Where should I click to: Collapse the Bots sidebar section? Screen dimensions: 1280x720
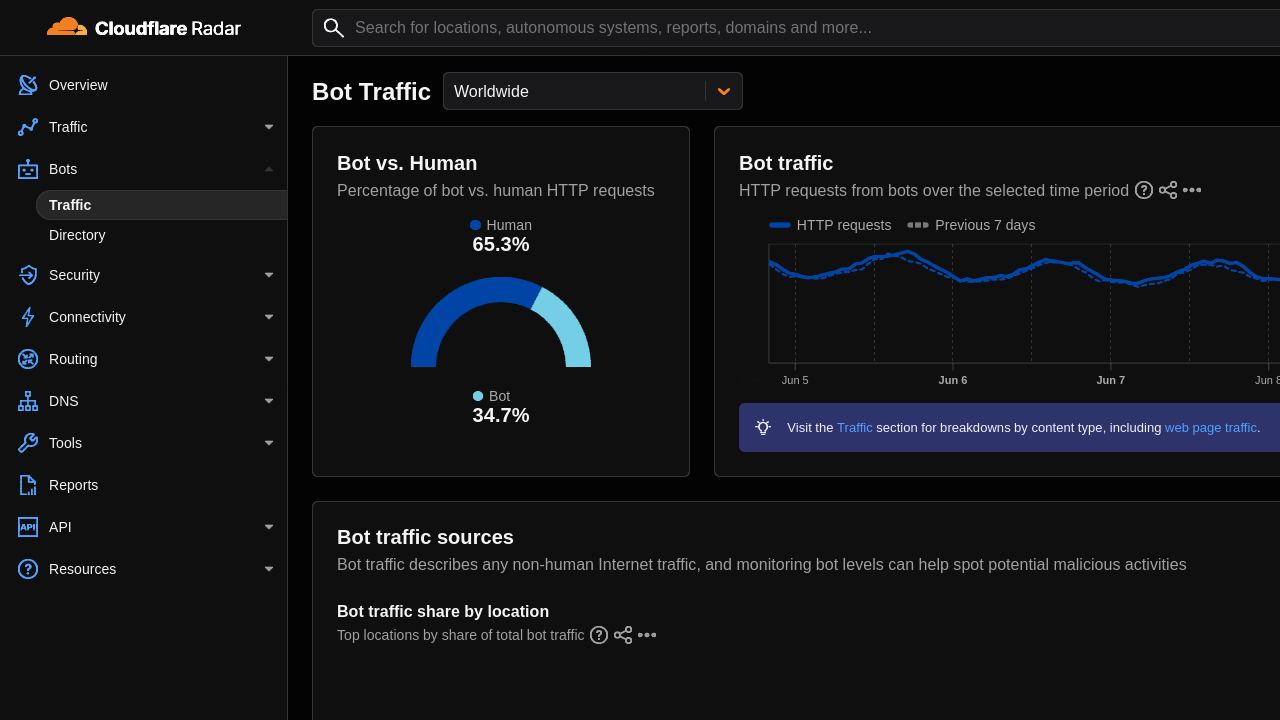coord(269,169)
